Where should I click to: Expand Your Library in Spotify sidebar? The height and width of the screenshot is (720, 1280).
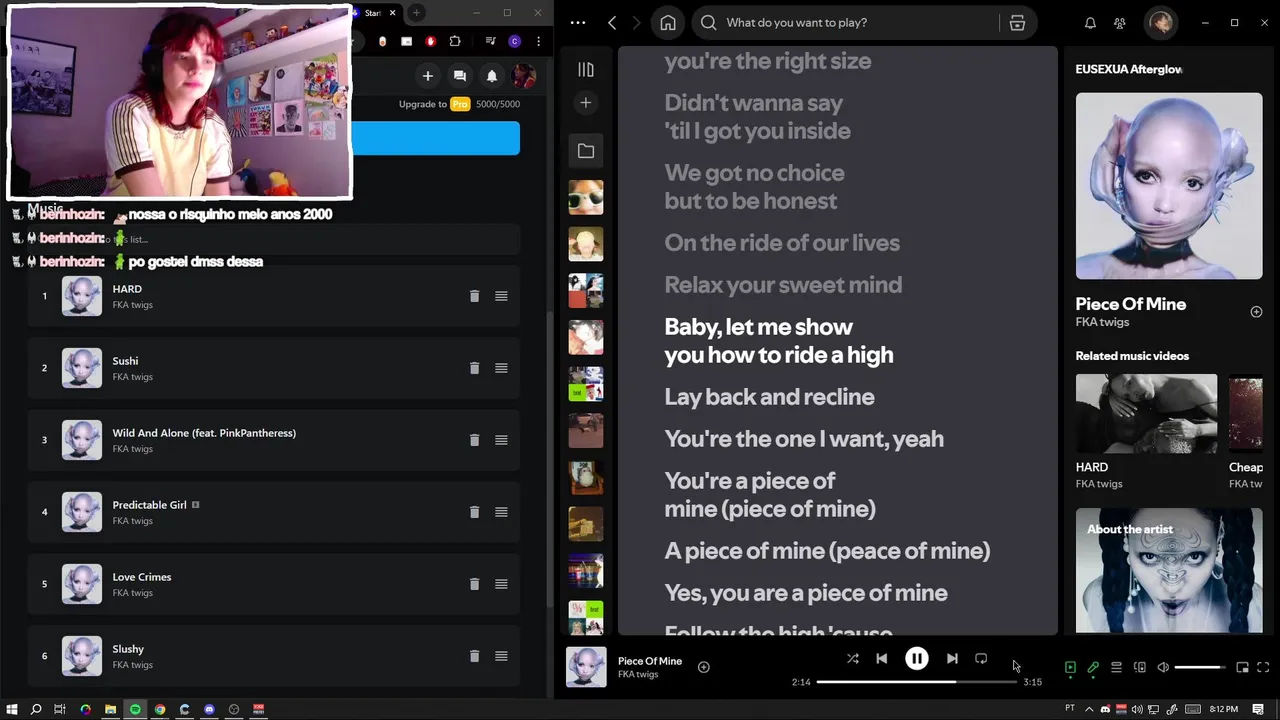(x=586, y=69)
